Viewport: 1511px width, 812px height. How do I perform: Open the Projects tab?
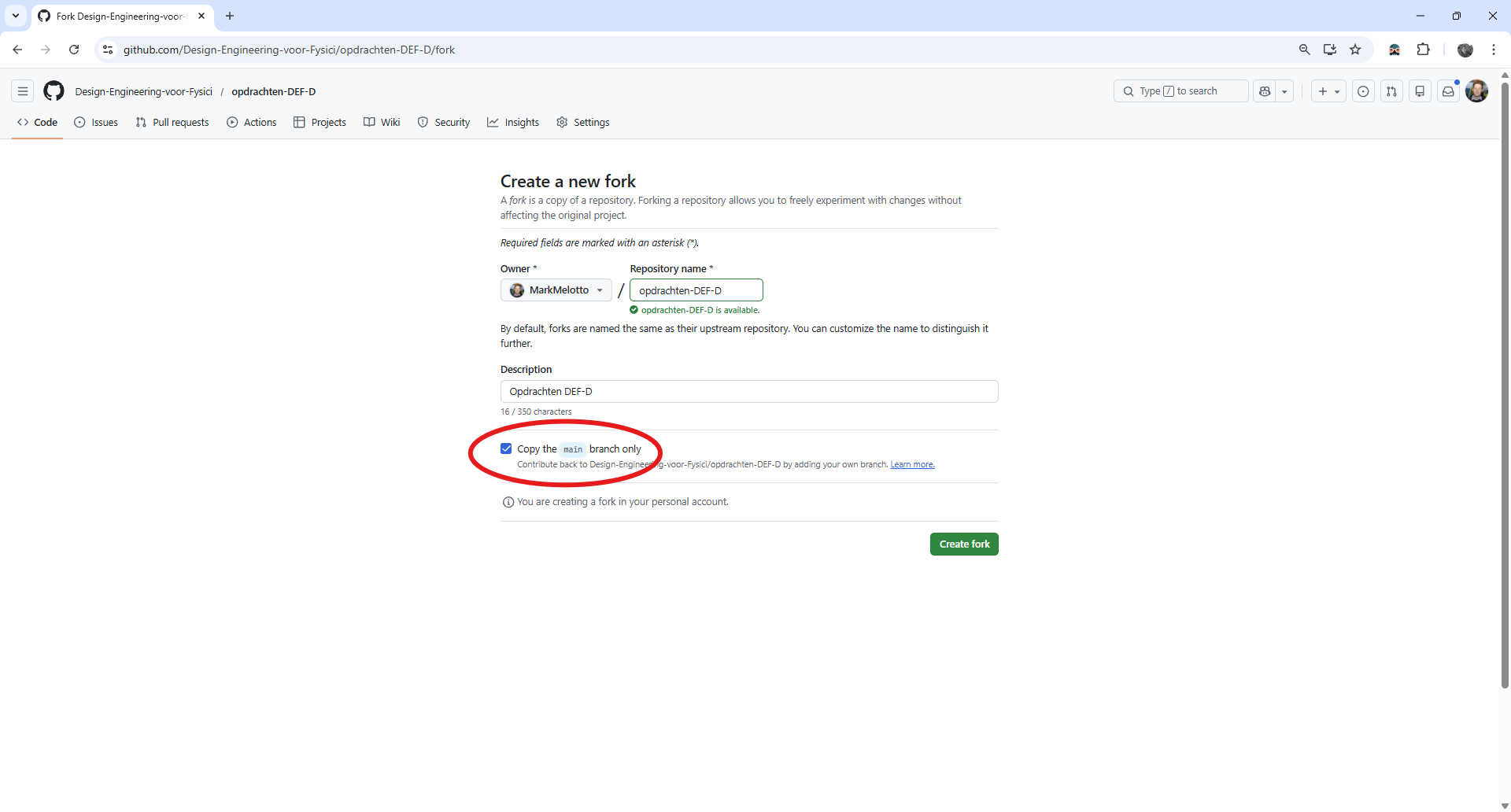point(320,122)
